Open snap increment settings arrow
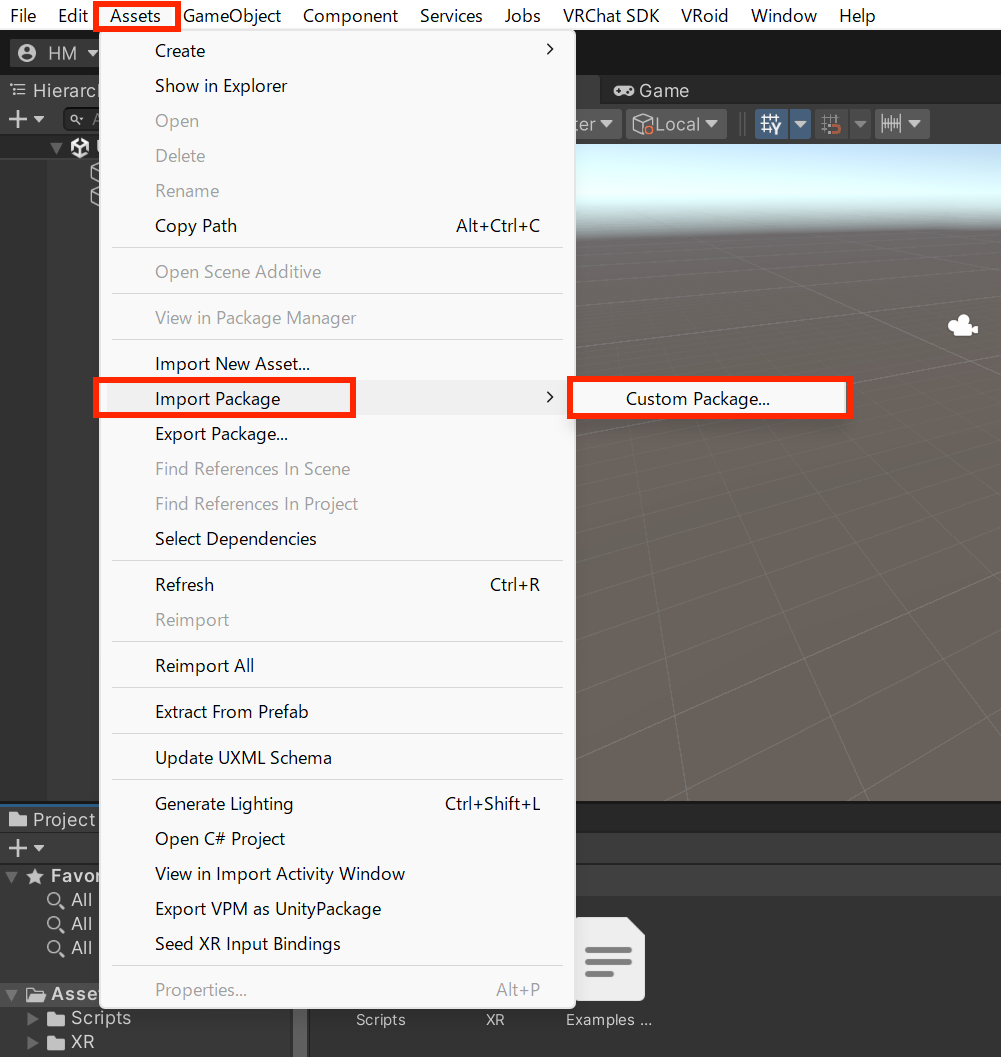1001x1057 pixels. pyautogui.click(x=860, y=124)
